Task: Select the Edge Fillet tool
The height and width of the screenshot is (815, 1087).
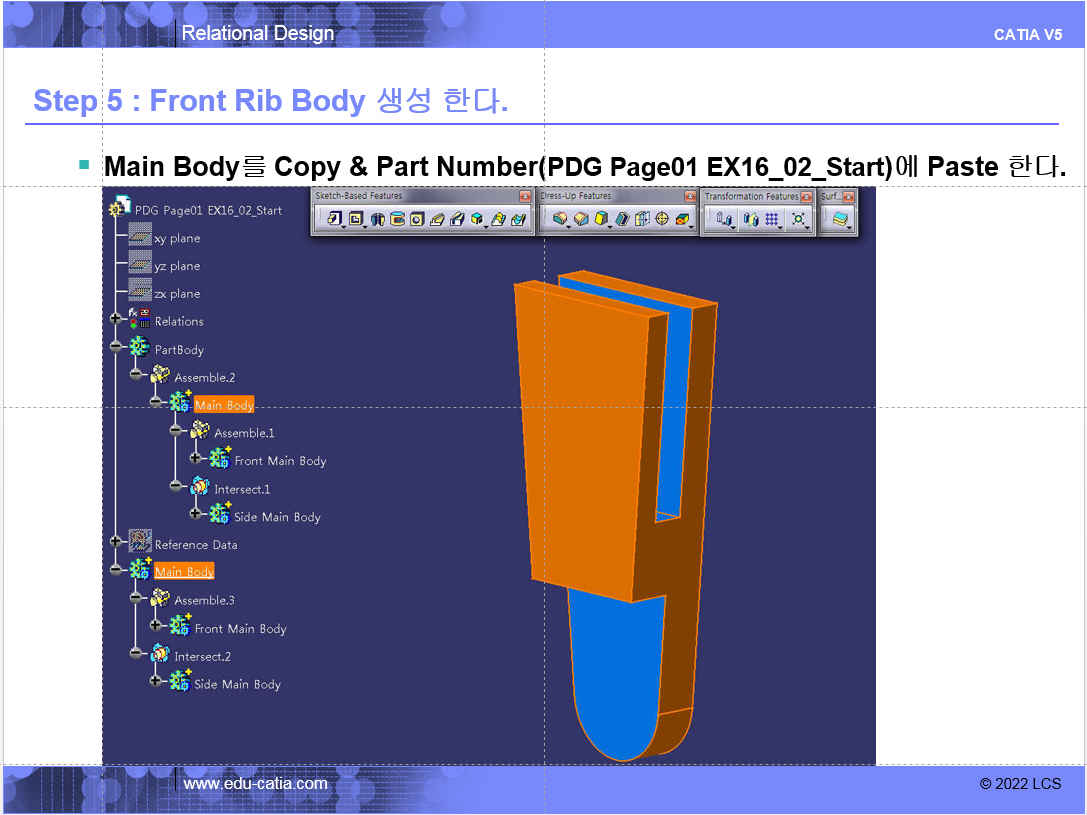Action: pyautogui.click(x=560, y=219)
